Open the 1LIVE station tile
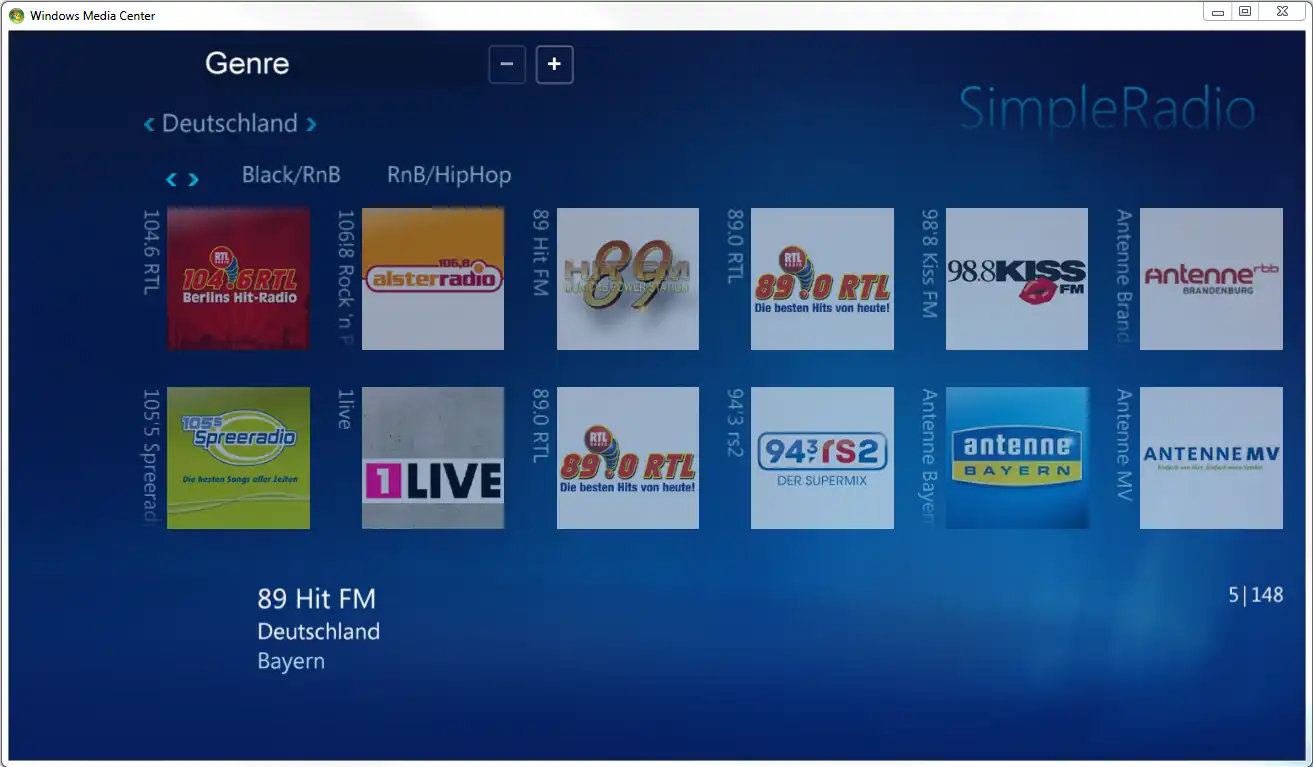1313x767 pixels. (433, 458)
